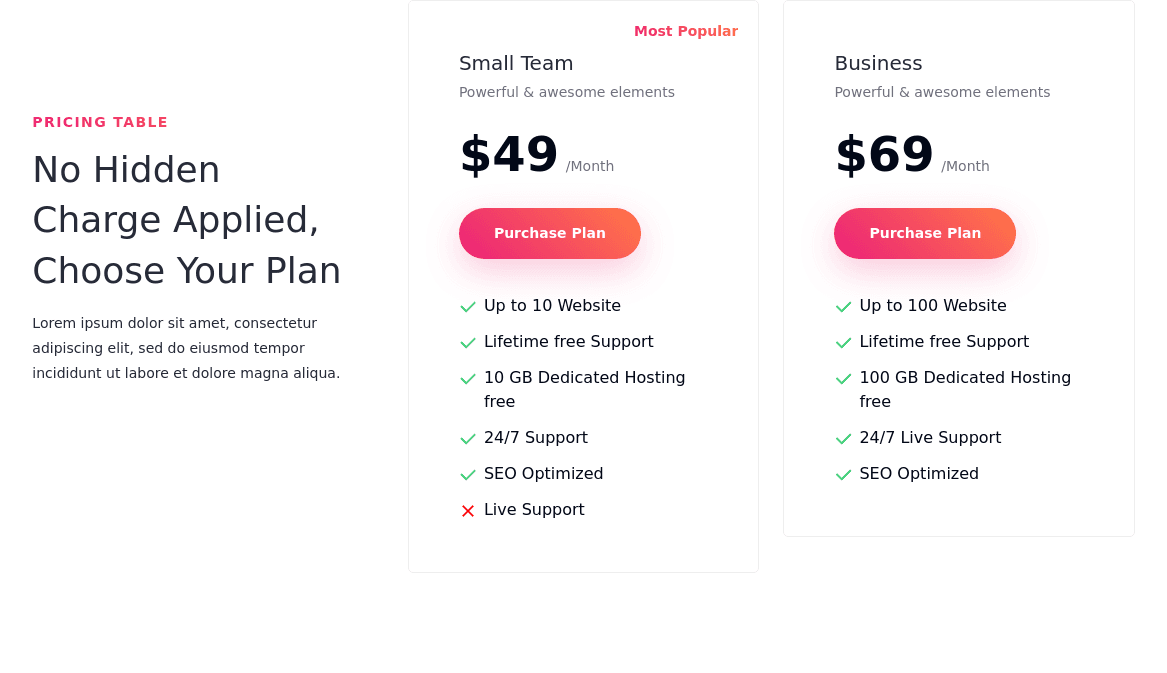
Task: Click checkmark beside Business SEO Optimized
Action: (843, 474)
